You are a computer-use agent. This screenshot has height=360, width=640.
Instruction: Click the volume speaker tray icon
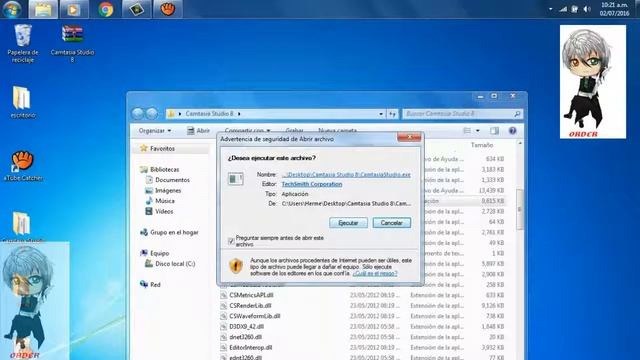(x=587, y=9)
